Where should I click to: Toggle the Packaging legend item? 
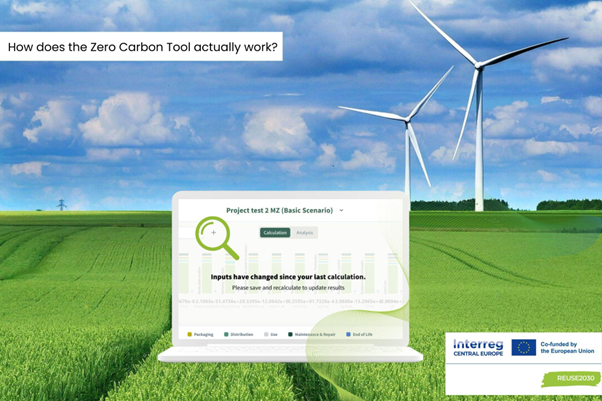pos(201,334)
